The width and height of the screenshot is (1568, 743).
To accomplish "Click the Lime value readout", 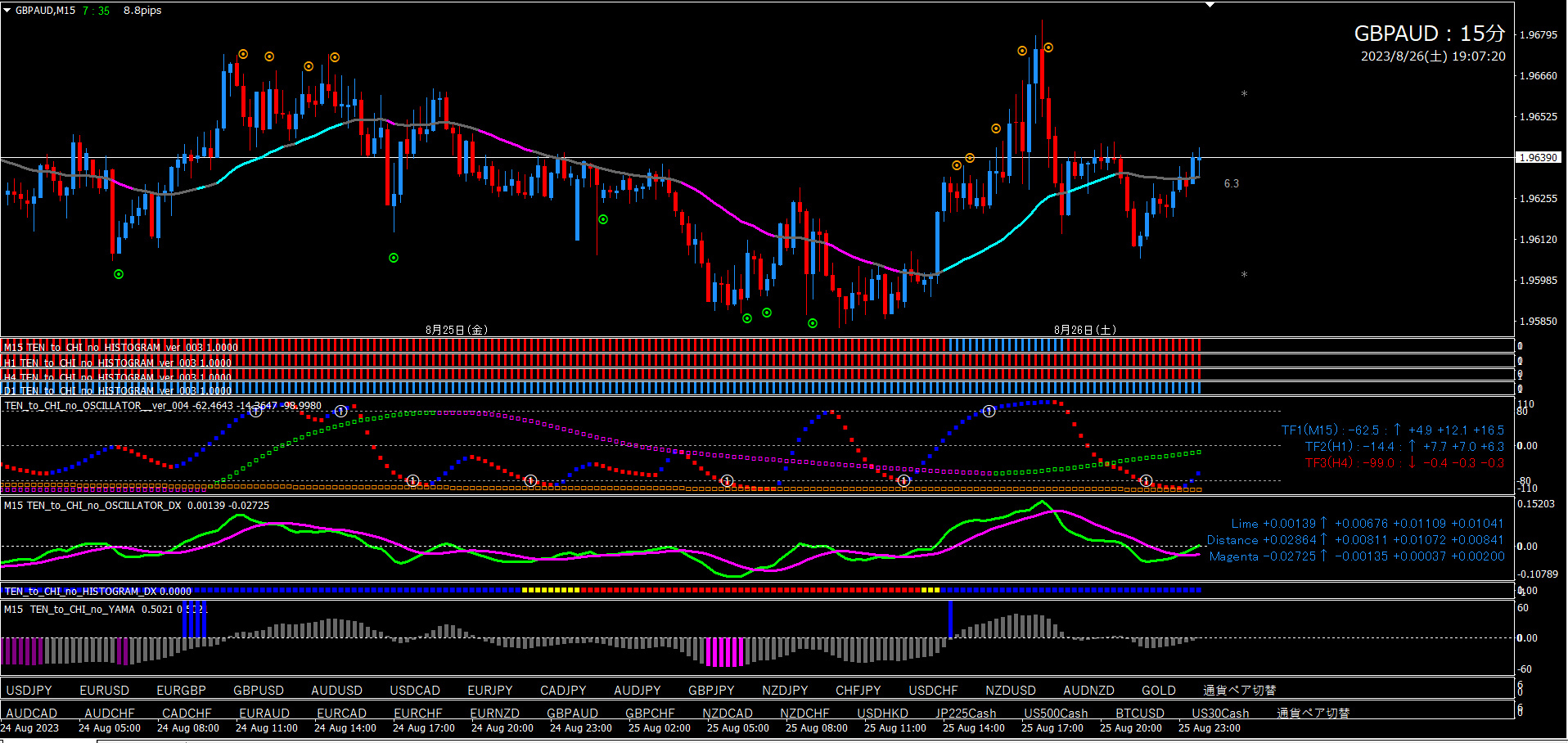I will (x=1367, y=524).
